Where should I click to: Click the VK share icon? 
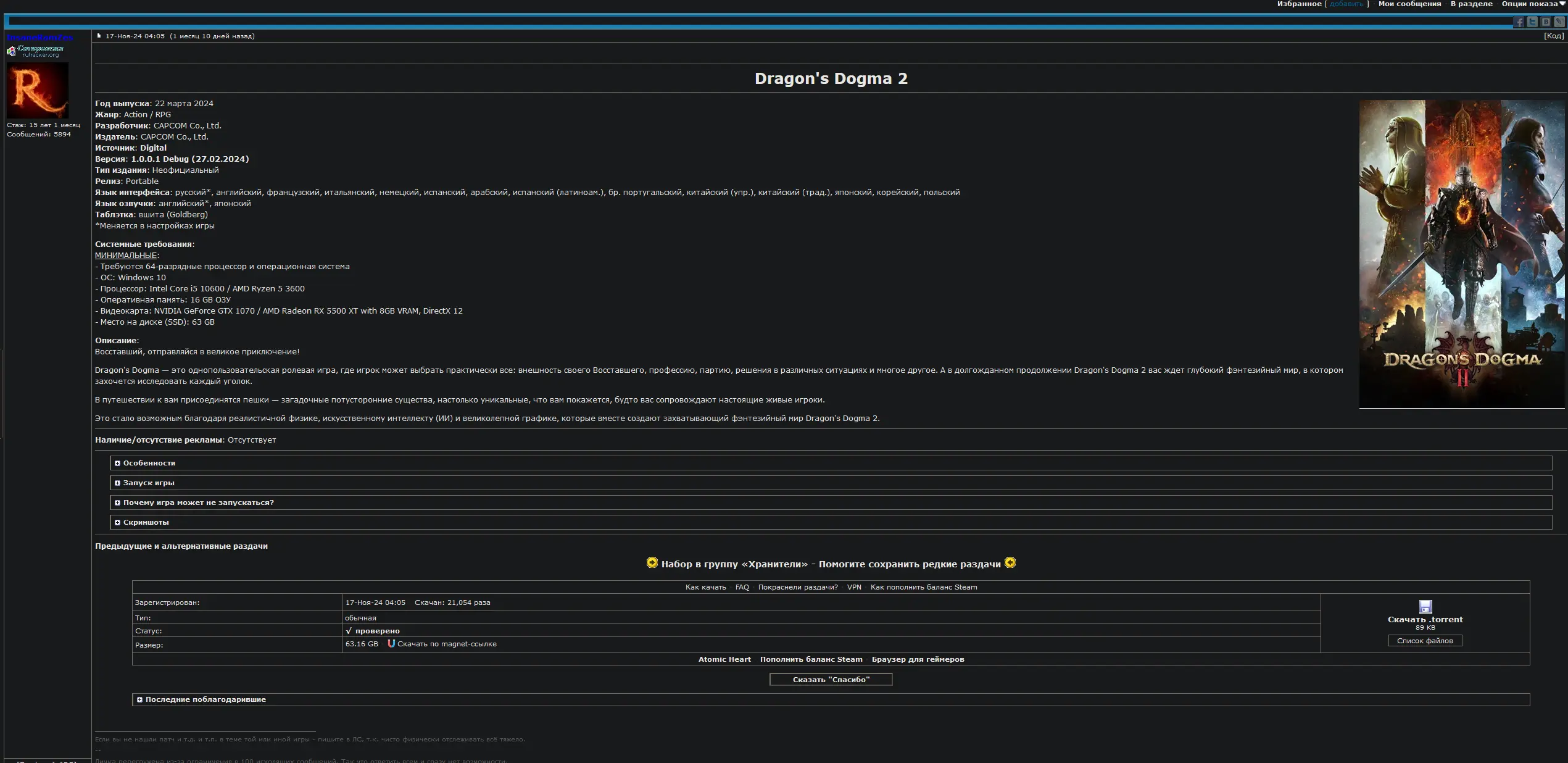point(1546,22)
